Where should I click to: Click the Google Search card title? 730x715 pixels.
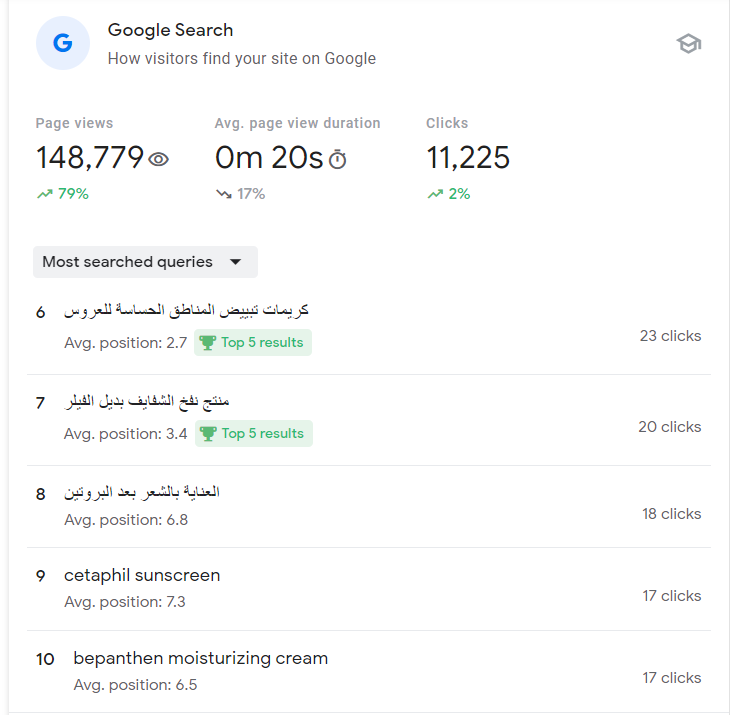click(x=170, y=30)
